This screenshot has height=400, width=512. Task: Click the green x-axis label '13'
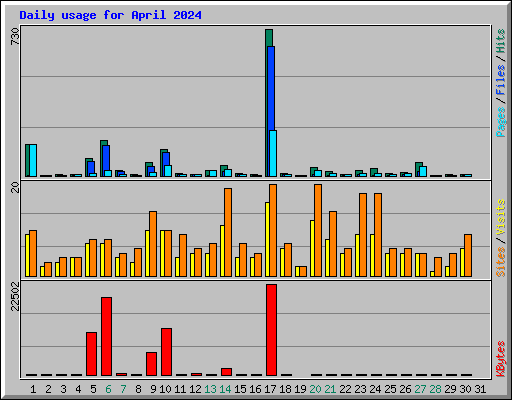tap(210, 389)
